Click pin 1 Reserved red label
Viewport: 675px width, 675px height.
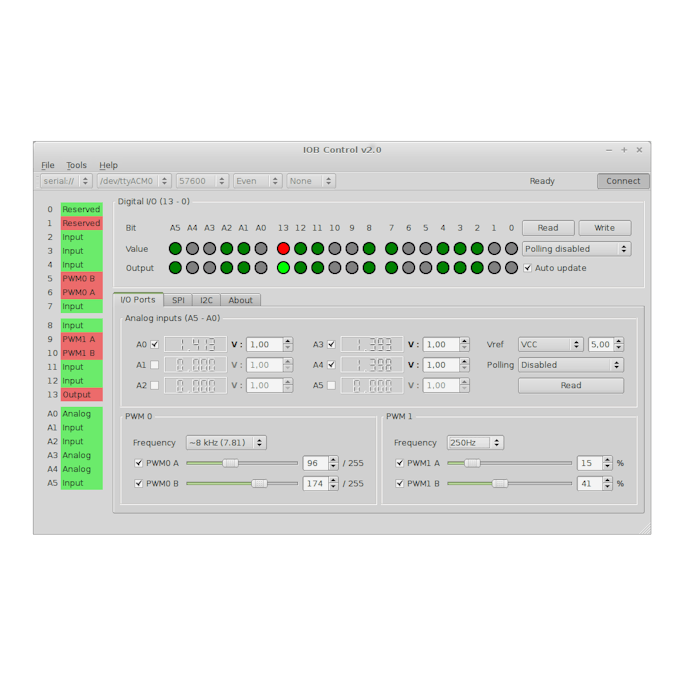81,223
